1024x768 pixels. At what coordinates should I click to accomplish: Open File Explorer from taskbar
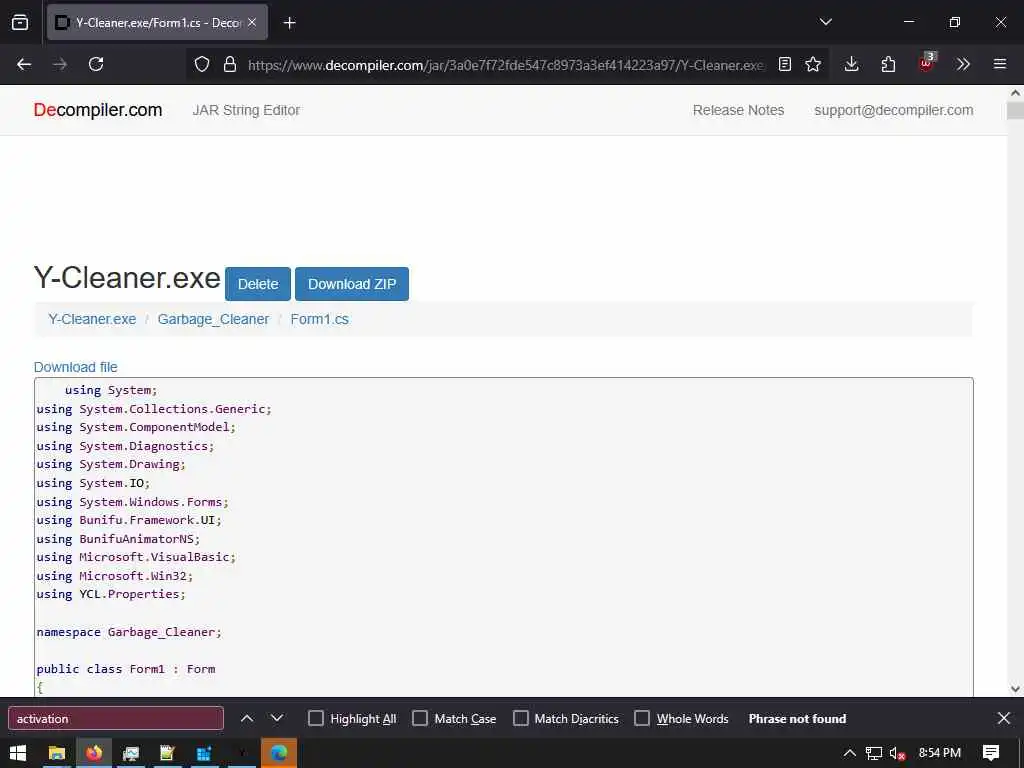(x=57, y=753)
